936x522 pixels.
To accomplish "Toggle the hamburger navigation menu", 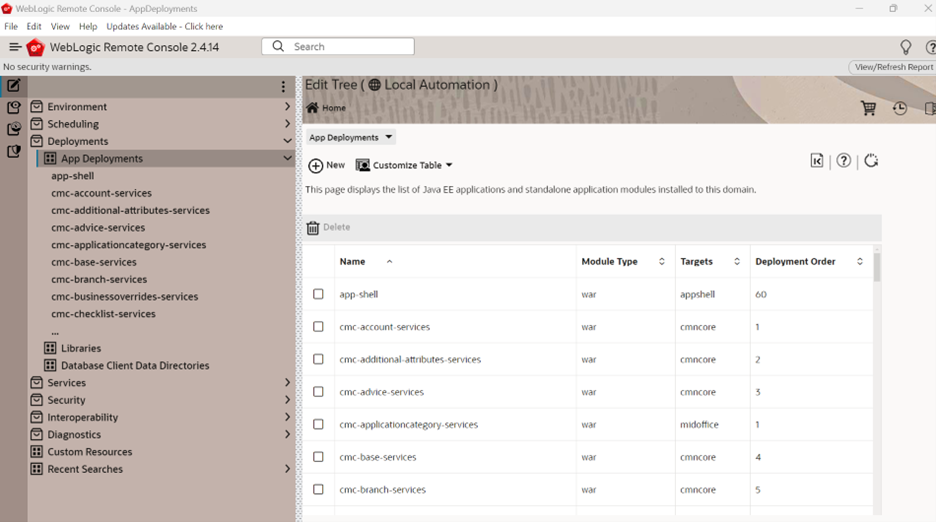I will coord(16,47).
